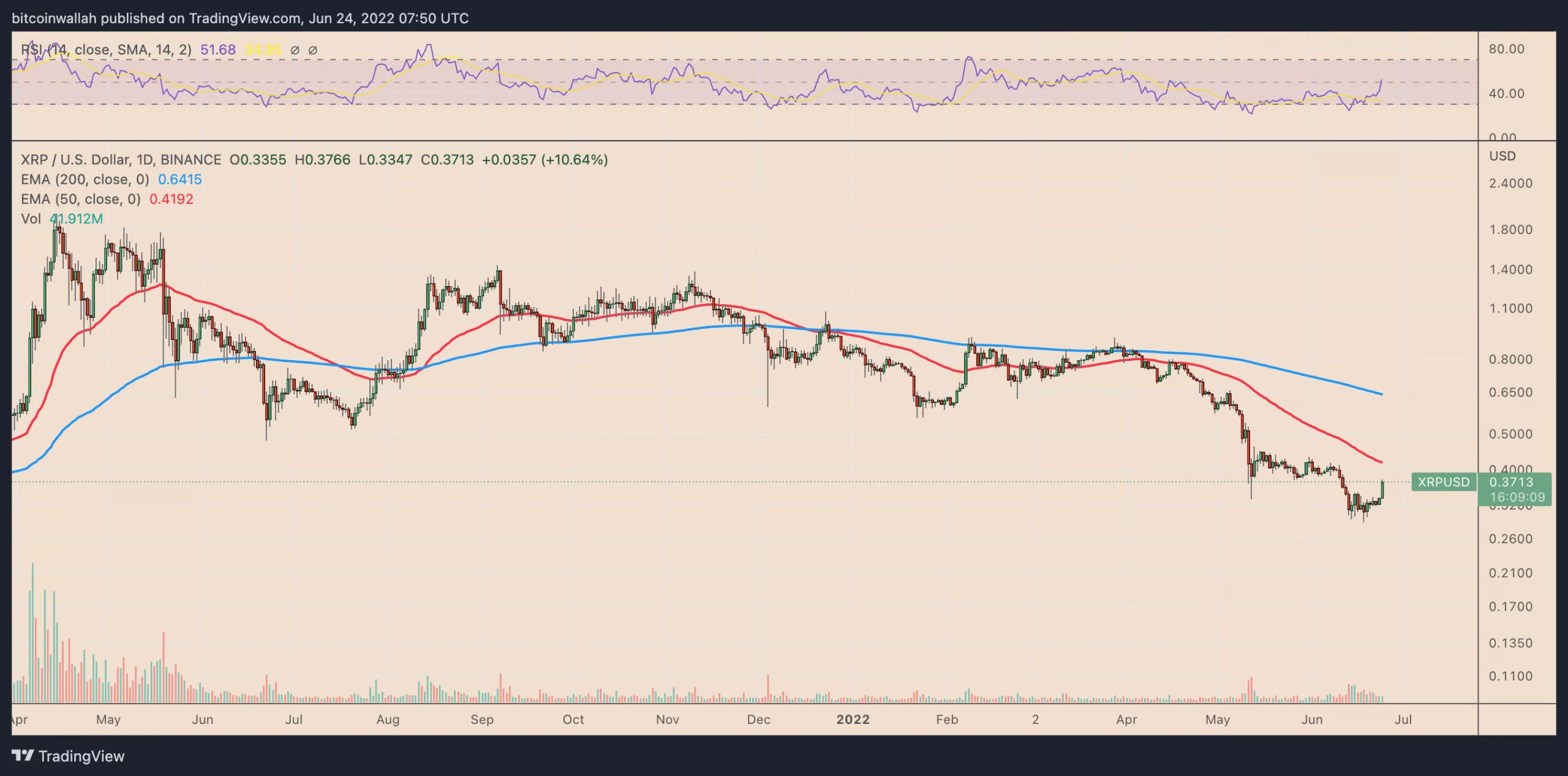Click the Dec label on time axis
The height and width of the screenshot is (776, 1568).
tap(758, 720)
